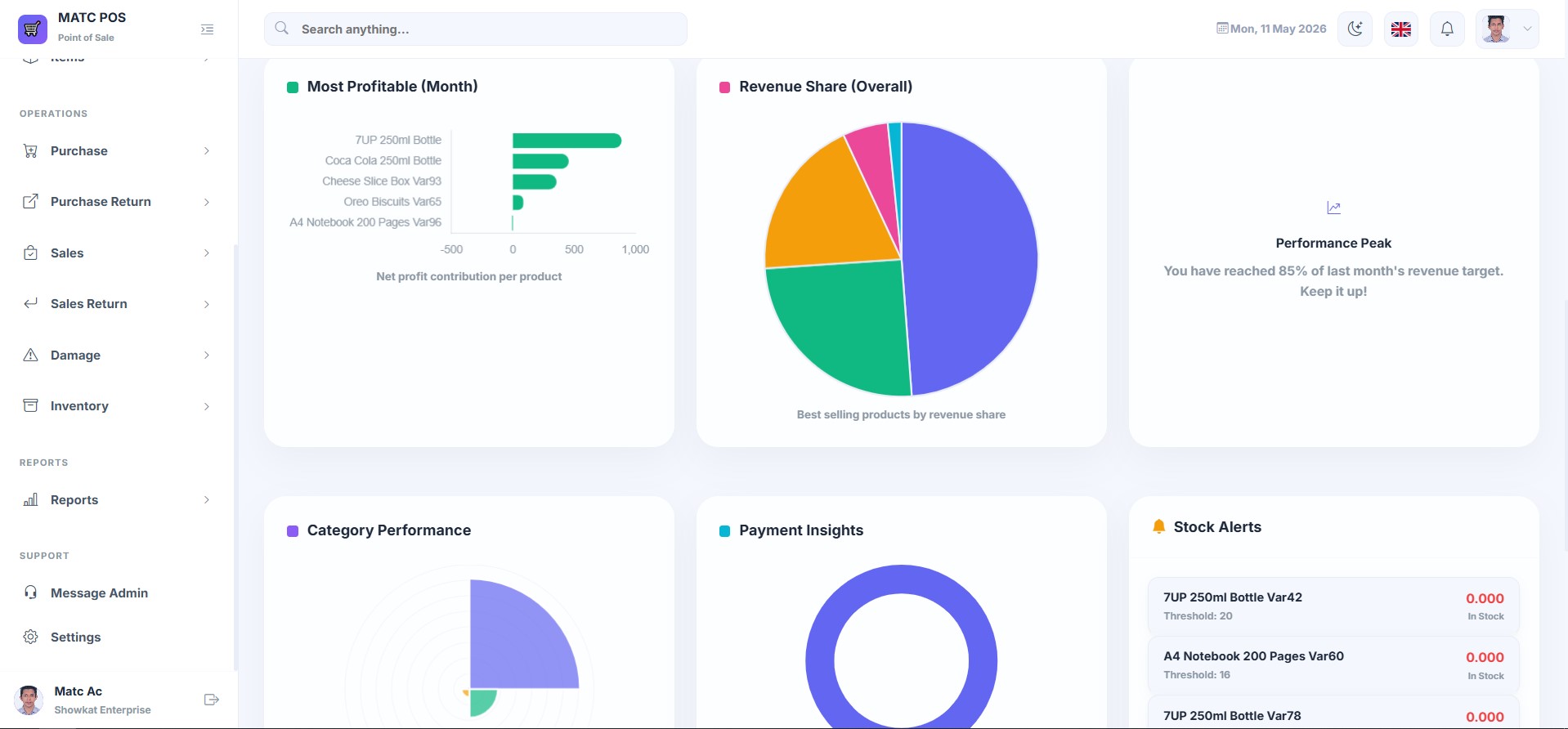Click the A4 Notebook 200 Pages Var96 label
Image resolution: width=1568 pixels, height=729 pixels.
[365, 222]
